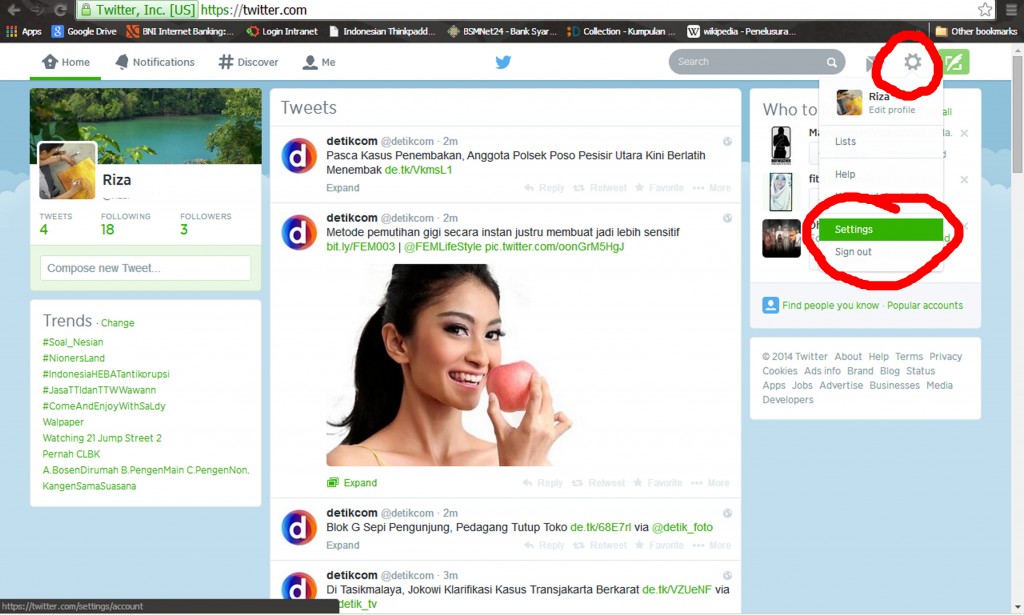Click Find people you know
1024x615 pixels.
click(830, 306)
